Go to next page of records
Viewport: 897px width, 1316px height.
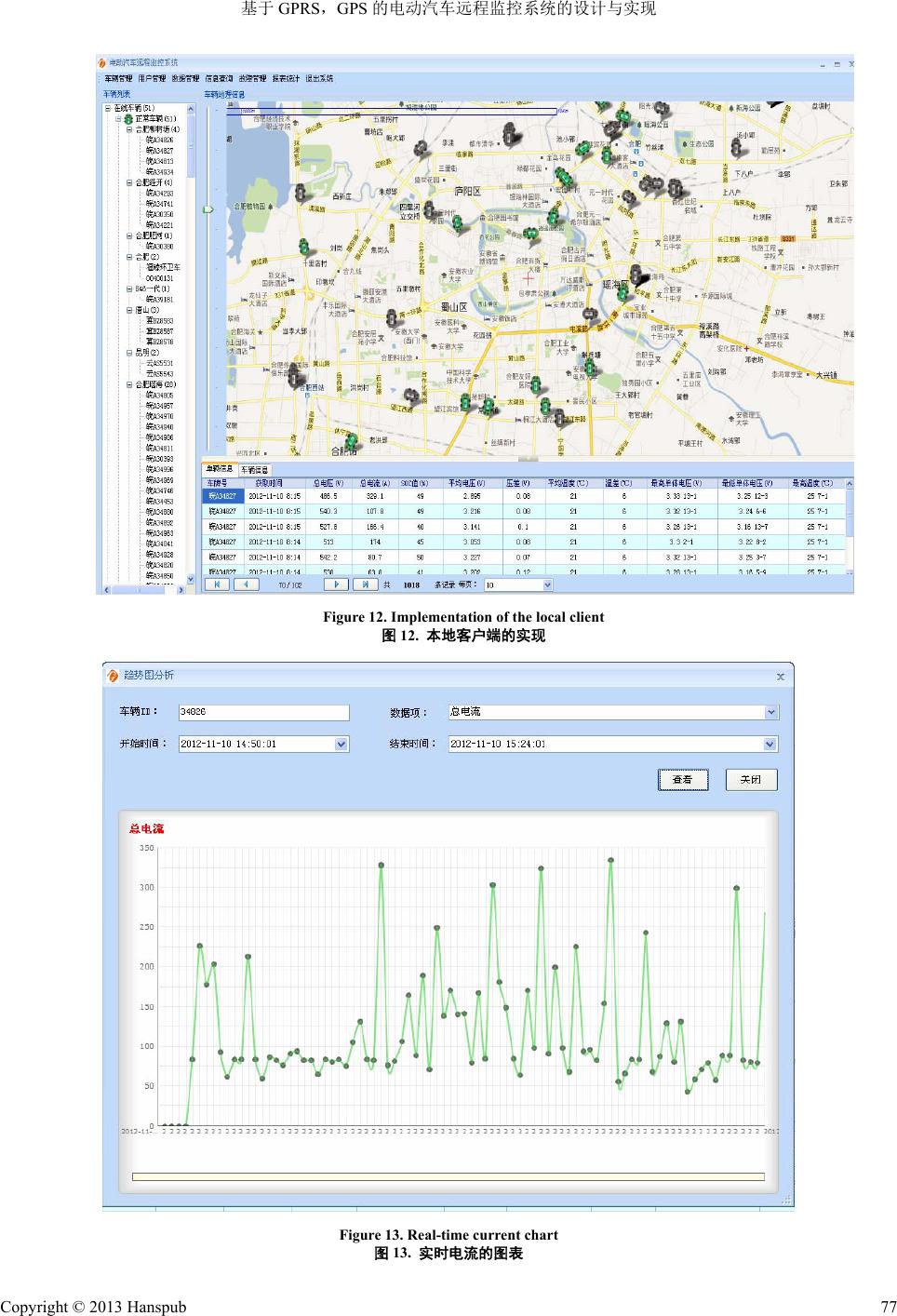point(335,584)
